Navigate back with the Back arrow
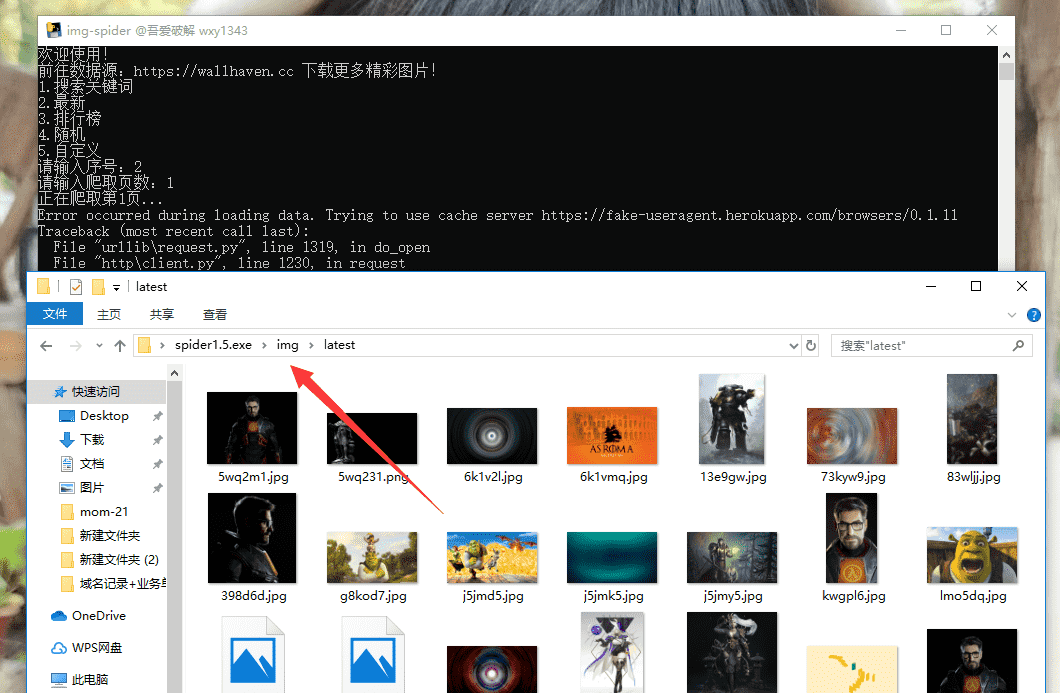Viewport: 1060px width, 693px height. 46,345
